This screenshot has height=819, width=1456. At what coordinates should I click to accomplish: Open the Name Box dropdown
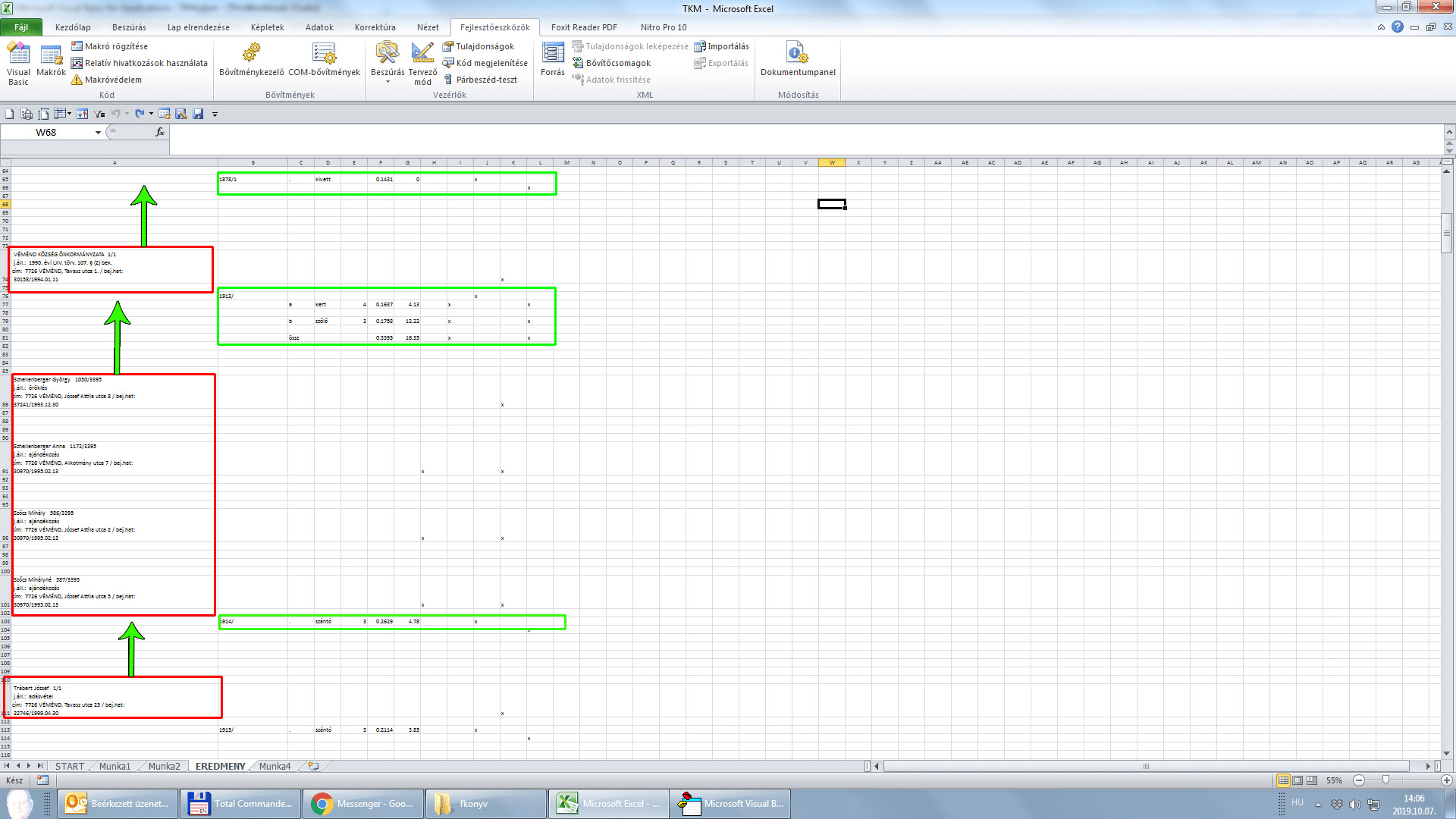coord(97,132)
